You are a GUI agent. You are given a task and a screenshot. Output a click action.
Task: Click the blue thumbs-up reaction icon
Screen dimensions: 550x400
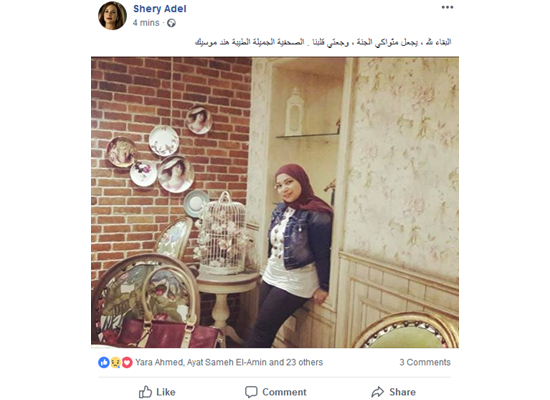click(x=103, y=362)
